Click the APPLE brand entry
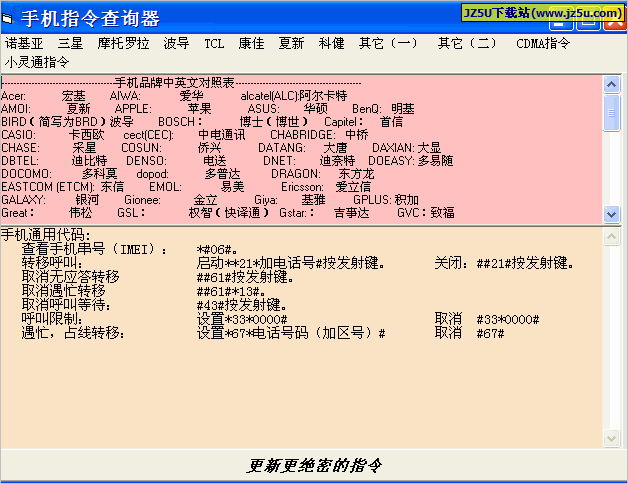This screenshot has width=628, height=484. pos(163,109)
